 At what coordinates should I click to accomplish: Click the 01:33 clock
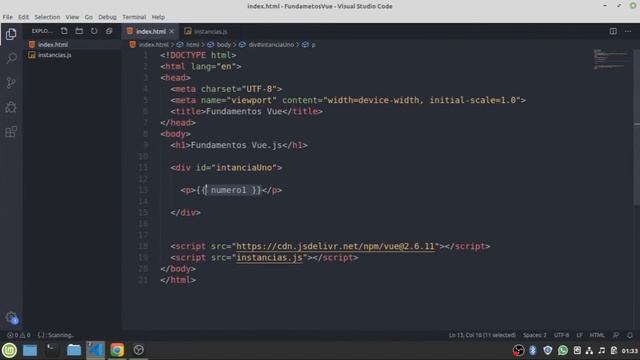click(630, 351)
